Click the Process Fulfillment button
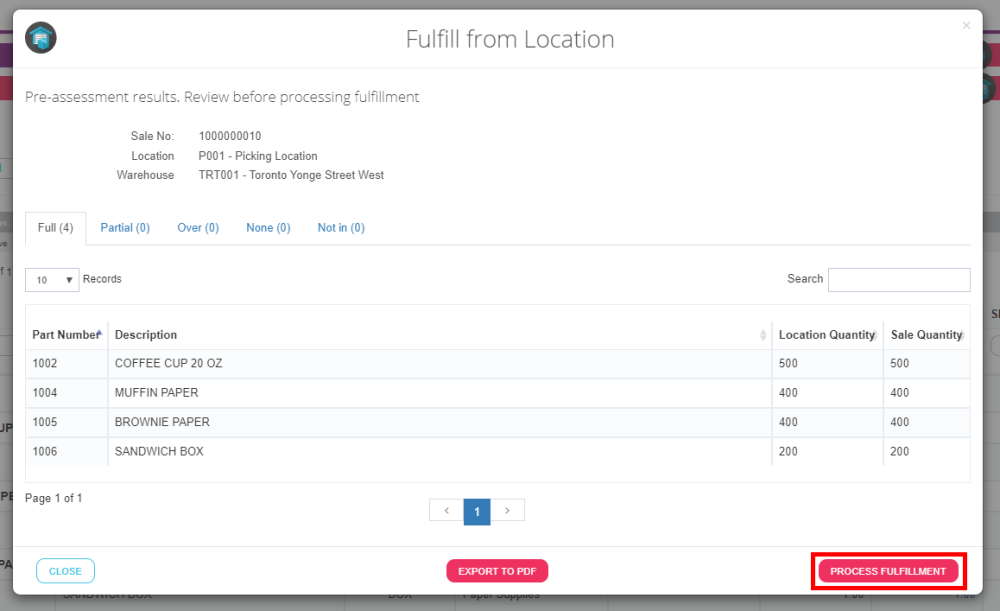The image size is (1000, 611). point(888,571)
